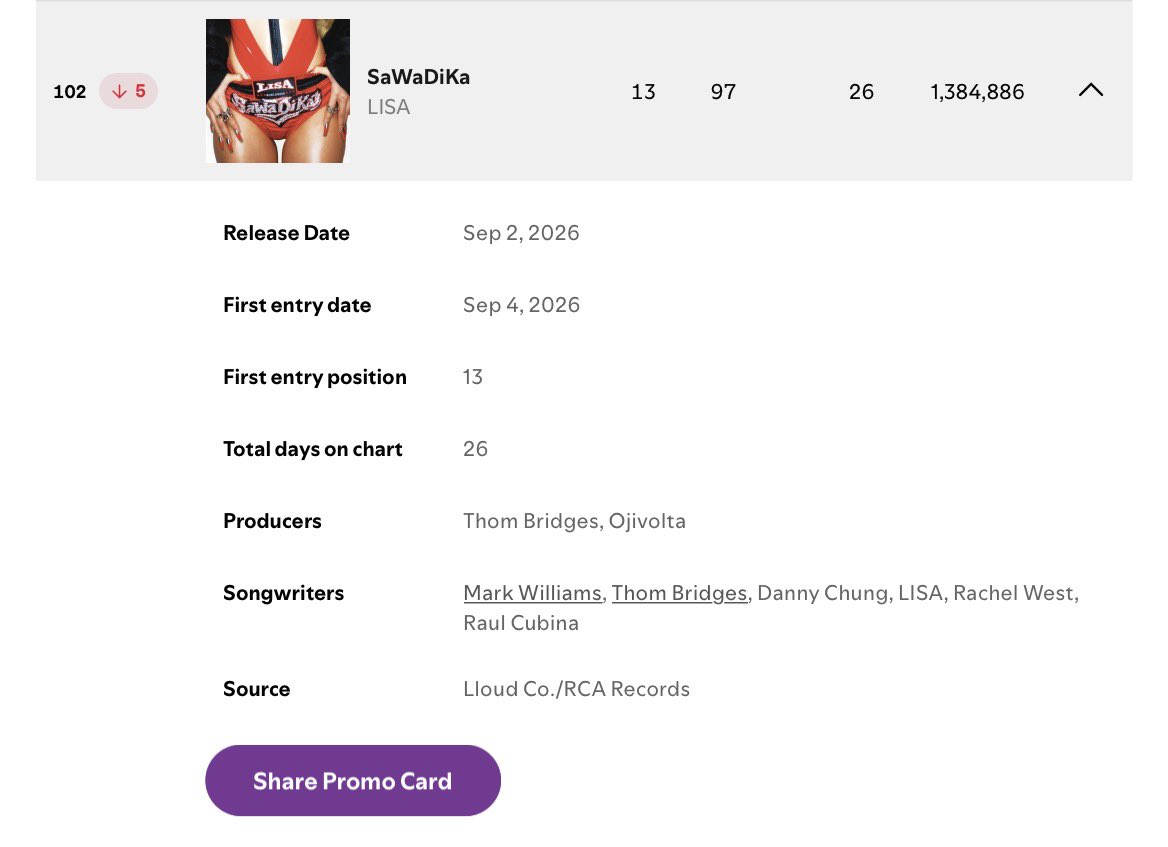Click the Share Promo Card button
The width and height of the screenshot is (1168, 847).
[353, 781]
